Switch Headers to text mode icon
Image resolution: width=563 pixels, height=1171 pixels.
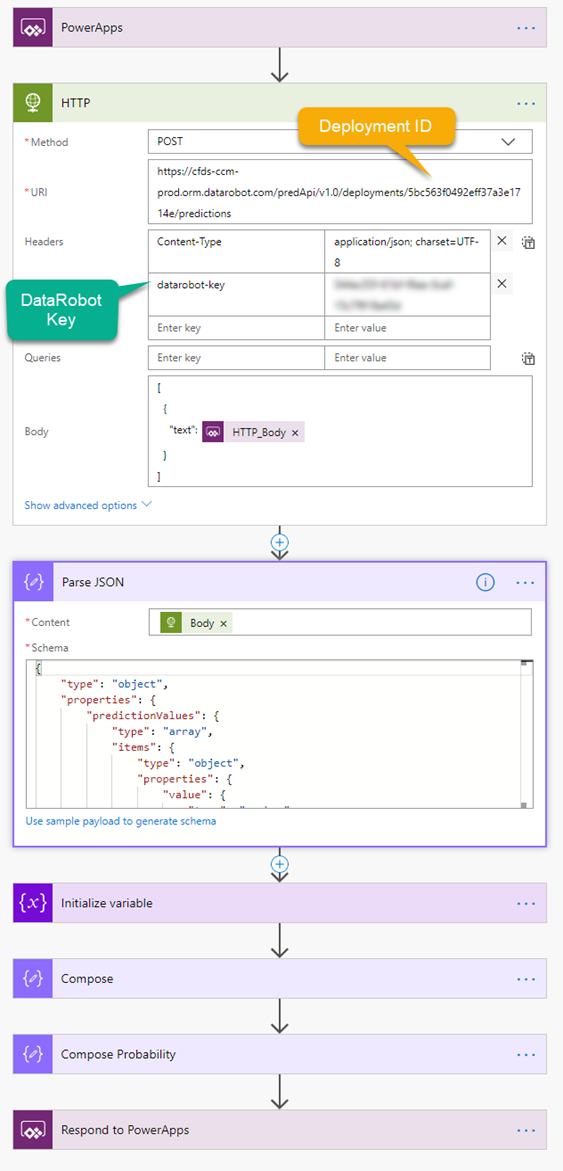click(528, 243)
